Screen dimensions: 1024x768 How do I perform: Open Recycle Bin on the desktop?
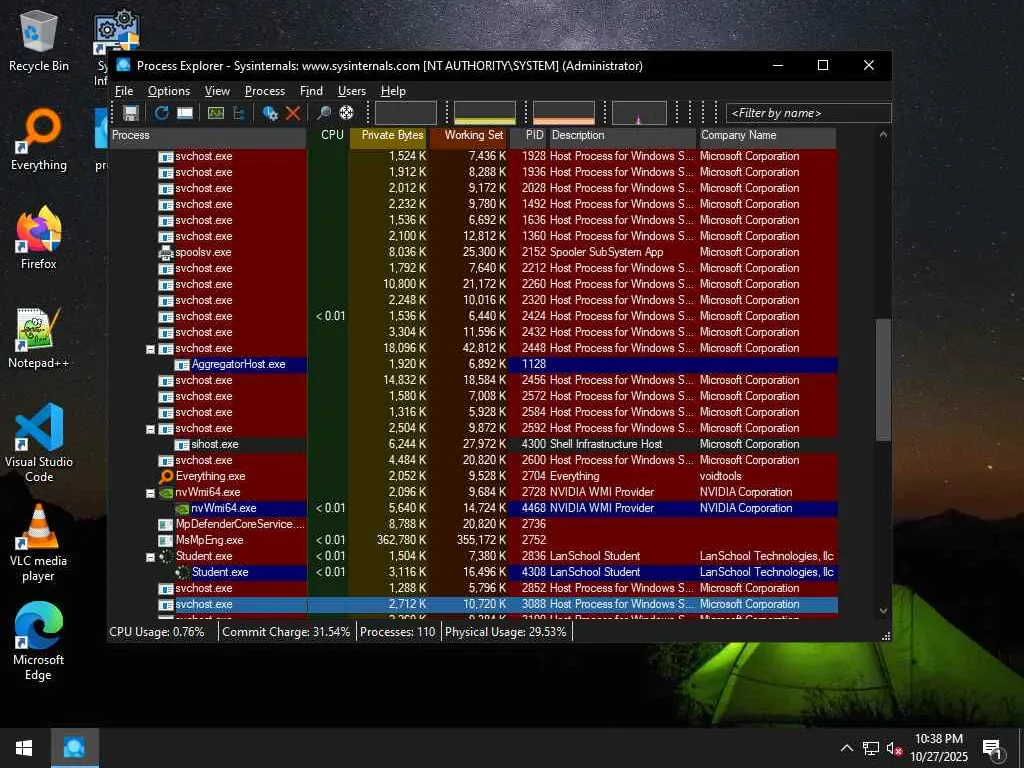[x=39, y=40]
